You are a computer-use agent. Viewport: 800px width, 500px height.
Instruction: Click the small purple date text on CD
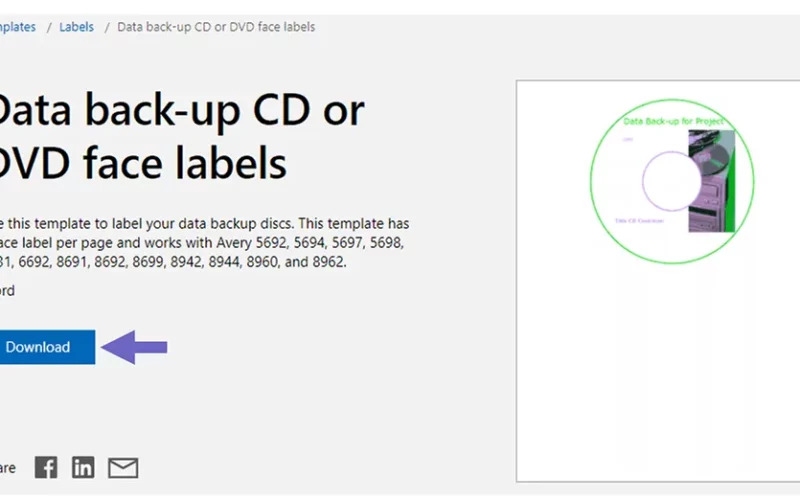628,139
